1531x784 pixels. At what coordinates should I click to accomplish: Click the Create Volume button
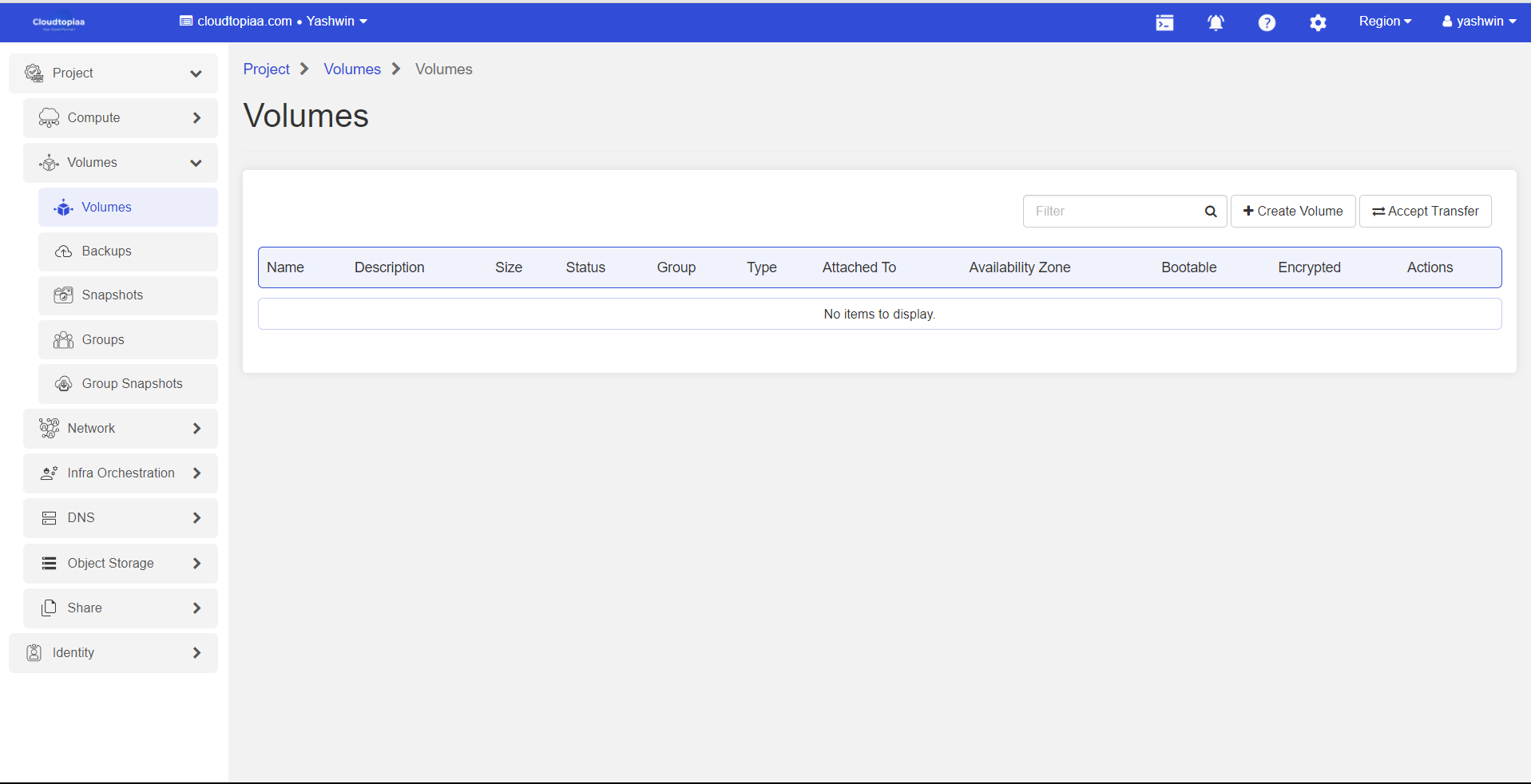[x=1293, y=212]
